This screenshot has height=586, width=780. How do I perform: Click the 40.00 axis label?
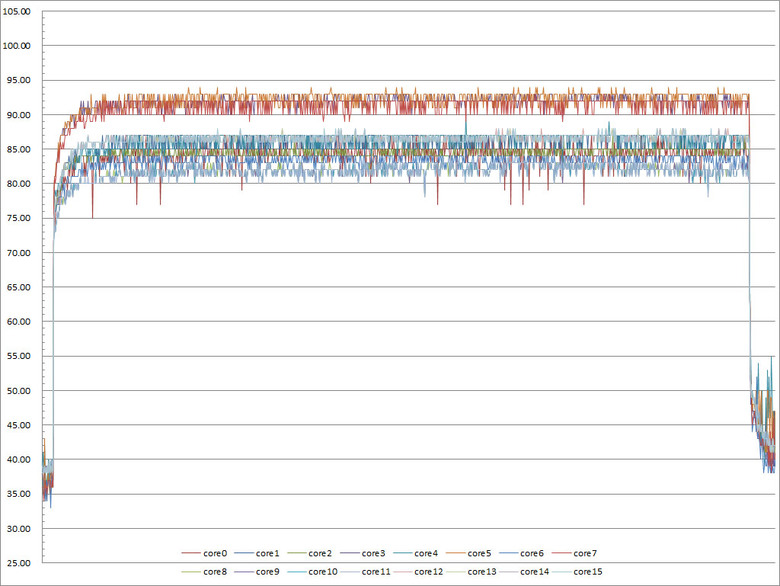(18, 460)
